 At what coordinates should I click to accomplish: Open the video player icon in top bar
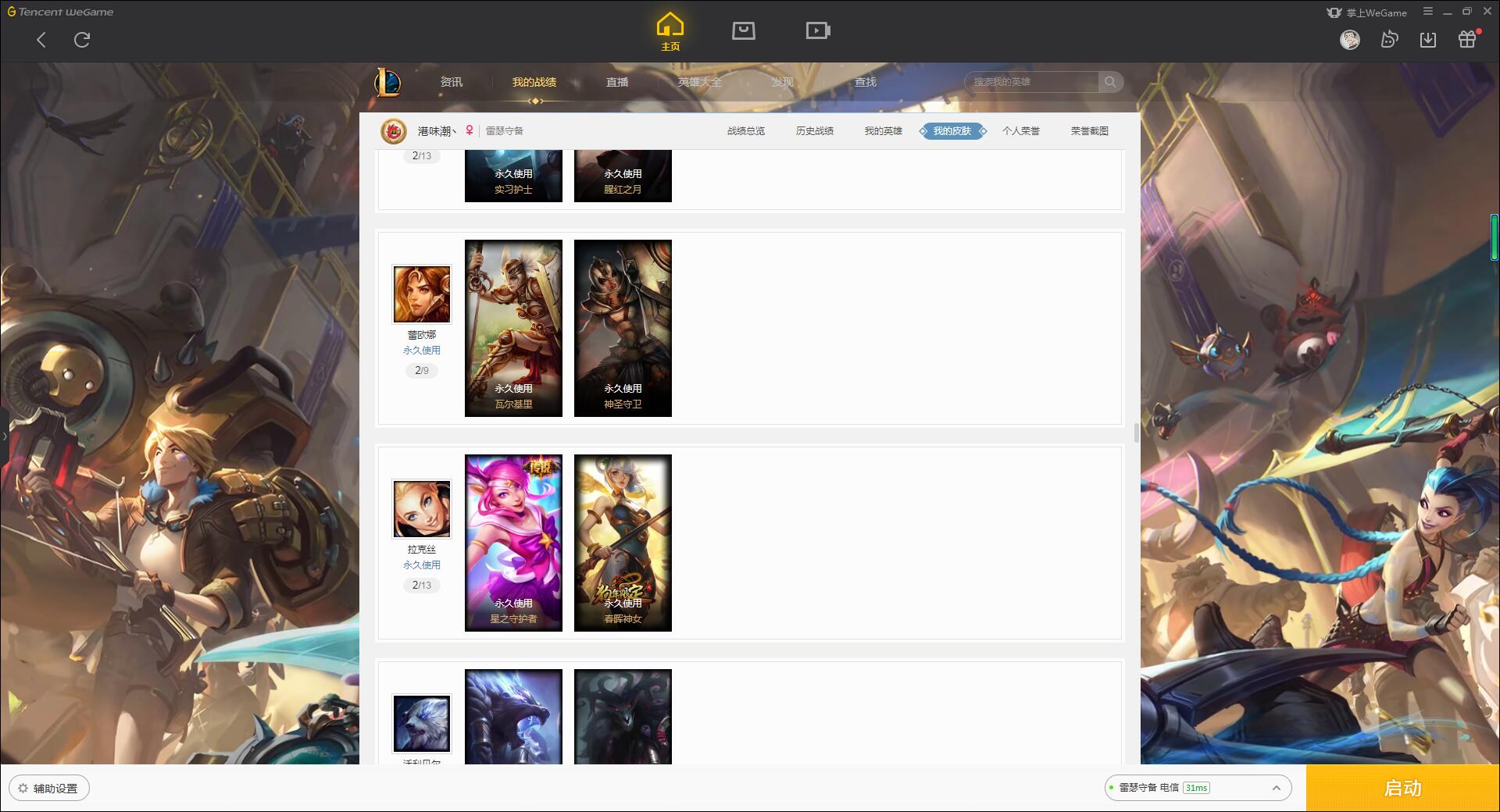click(818, 30)
